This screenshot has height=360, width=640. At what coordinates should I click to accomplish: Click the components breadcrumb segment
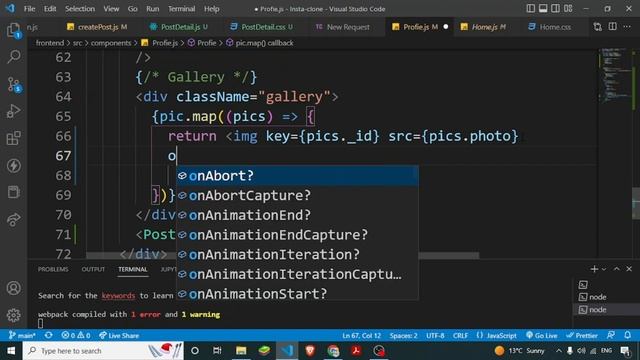click(111, 43)
